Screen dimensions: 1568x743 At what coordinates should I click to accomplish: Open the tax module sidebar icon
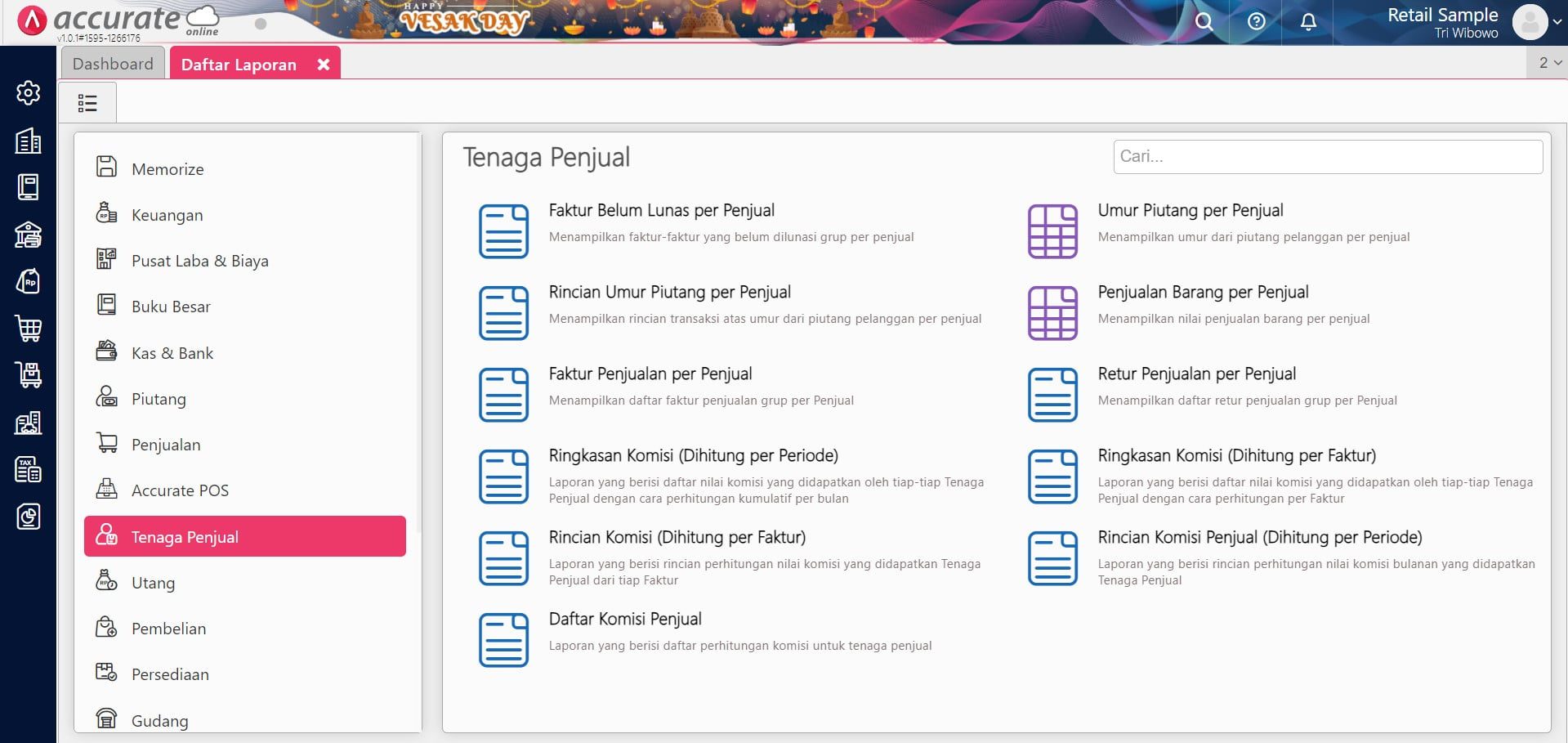point(29,470)
